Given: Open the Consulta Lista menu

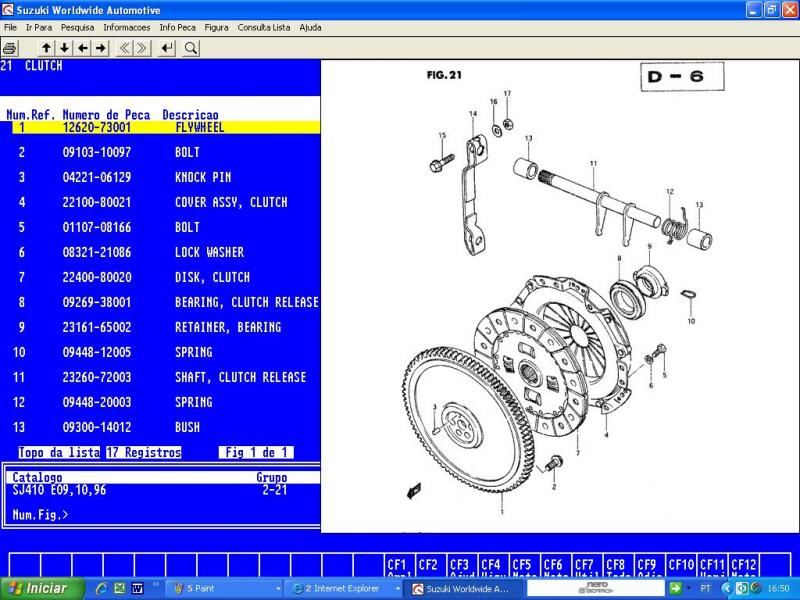Looking at the screenshot, I should (264, 28).
